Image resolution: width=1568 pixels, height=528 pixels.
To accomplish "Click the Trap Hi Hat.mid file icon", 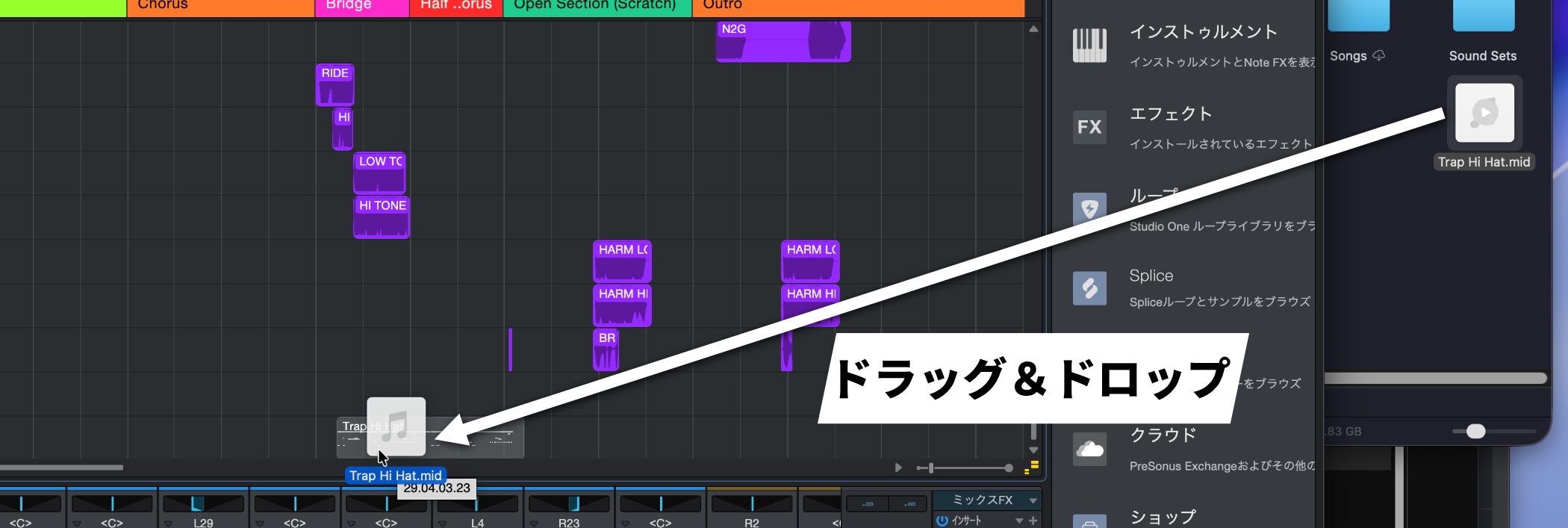I will point(1484,114).
